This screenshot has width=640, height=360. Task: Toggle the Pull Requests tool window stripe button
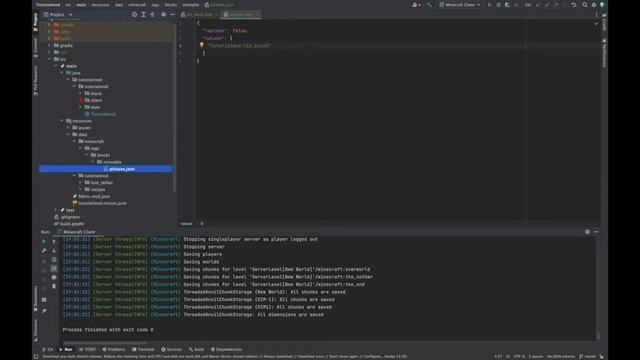[x=36, y=81]
